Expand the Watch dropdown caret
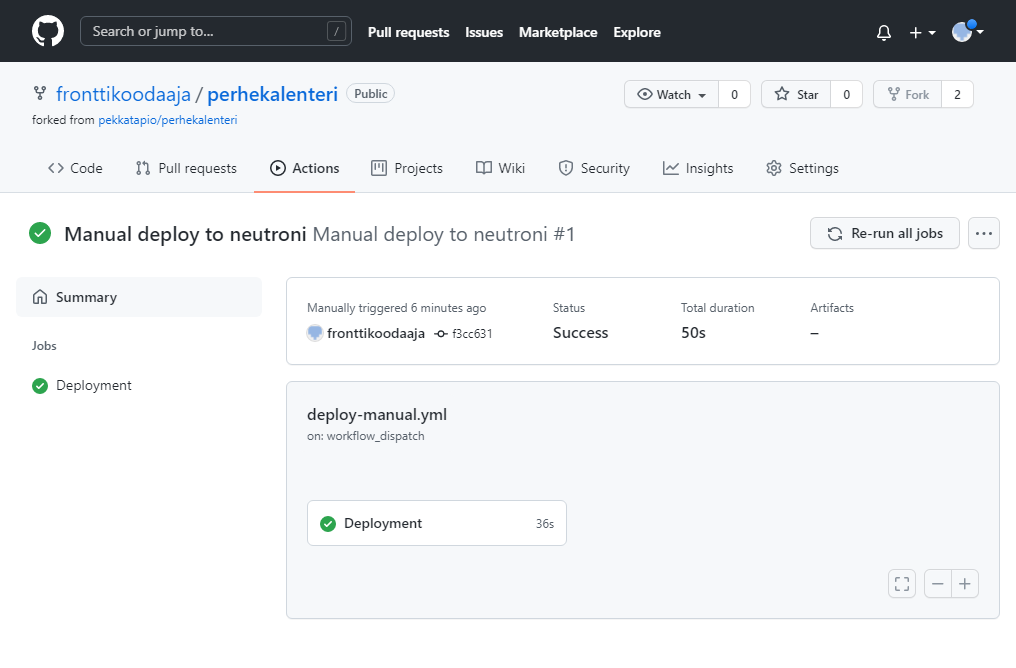 pos(702,95)
